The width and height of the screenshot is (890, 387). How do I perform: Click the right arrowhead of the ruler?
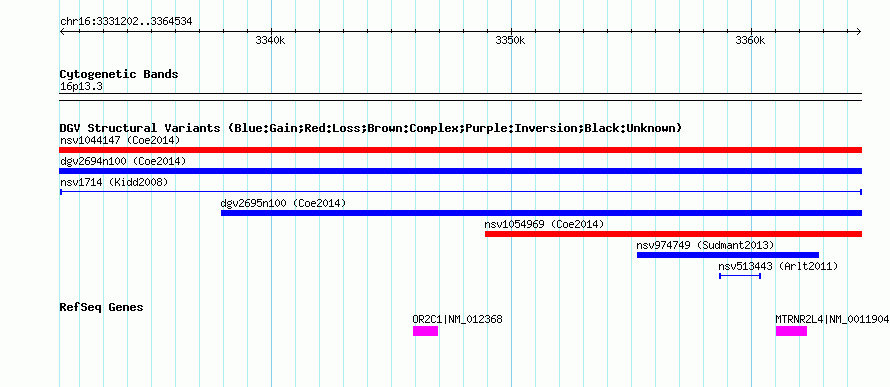tap(859, 32)
